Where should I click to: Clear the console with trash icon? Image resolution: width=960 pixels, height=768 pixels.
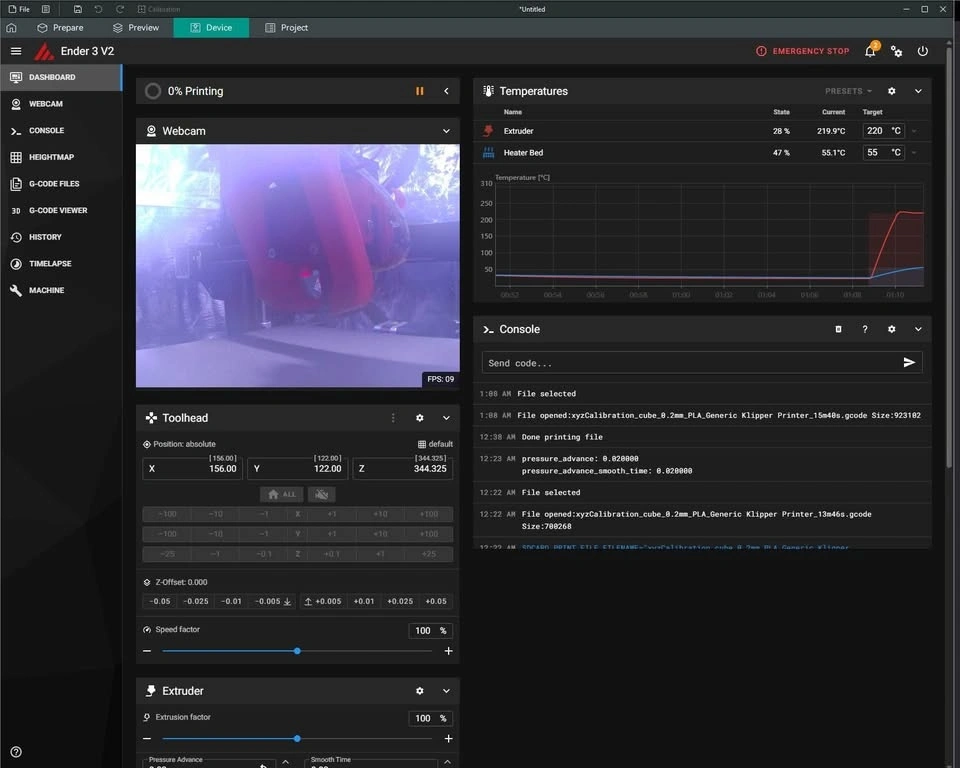click(839, 329)
